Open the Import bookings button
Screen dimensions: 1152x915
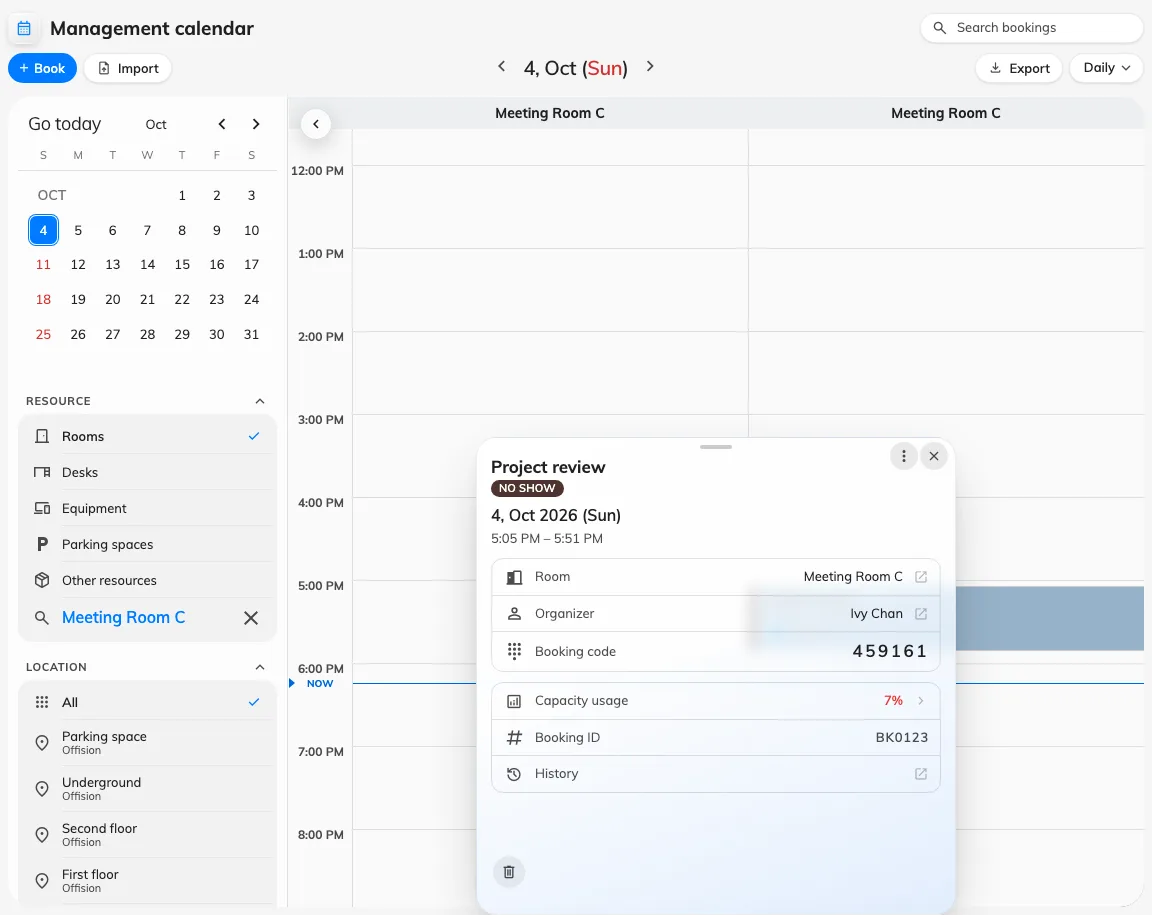pos(128,68)
